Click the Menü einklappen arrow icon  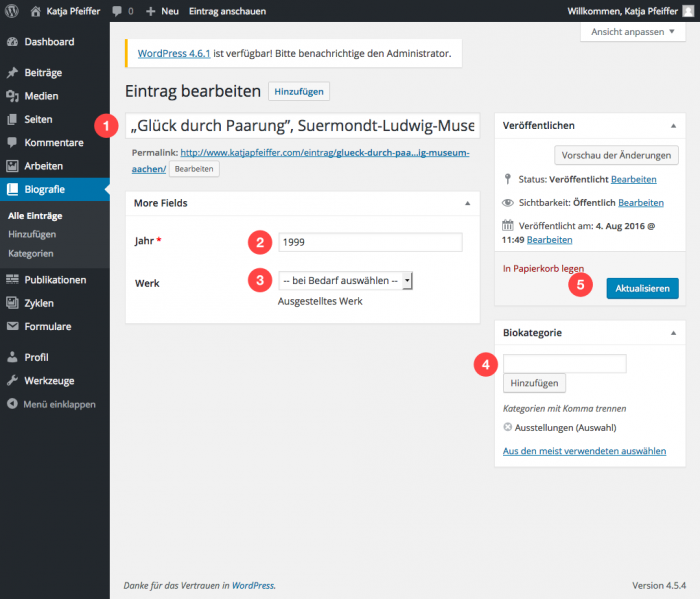pyautogui.click(x=12, y=404)
